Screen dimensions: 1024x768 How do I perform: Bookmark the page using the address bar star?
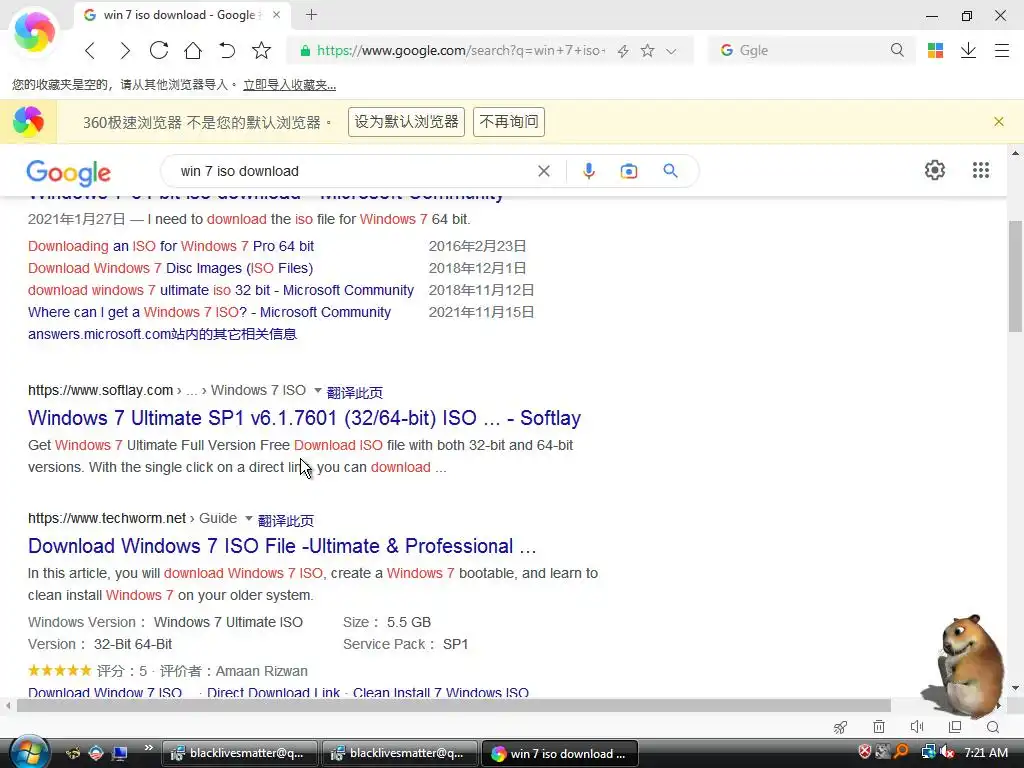pos(647,50)
